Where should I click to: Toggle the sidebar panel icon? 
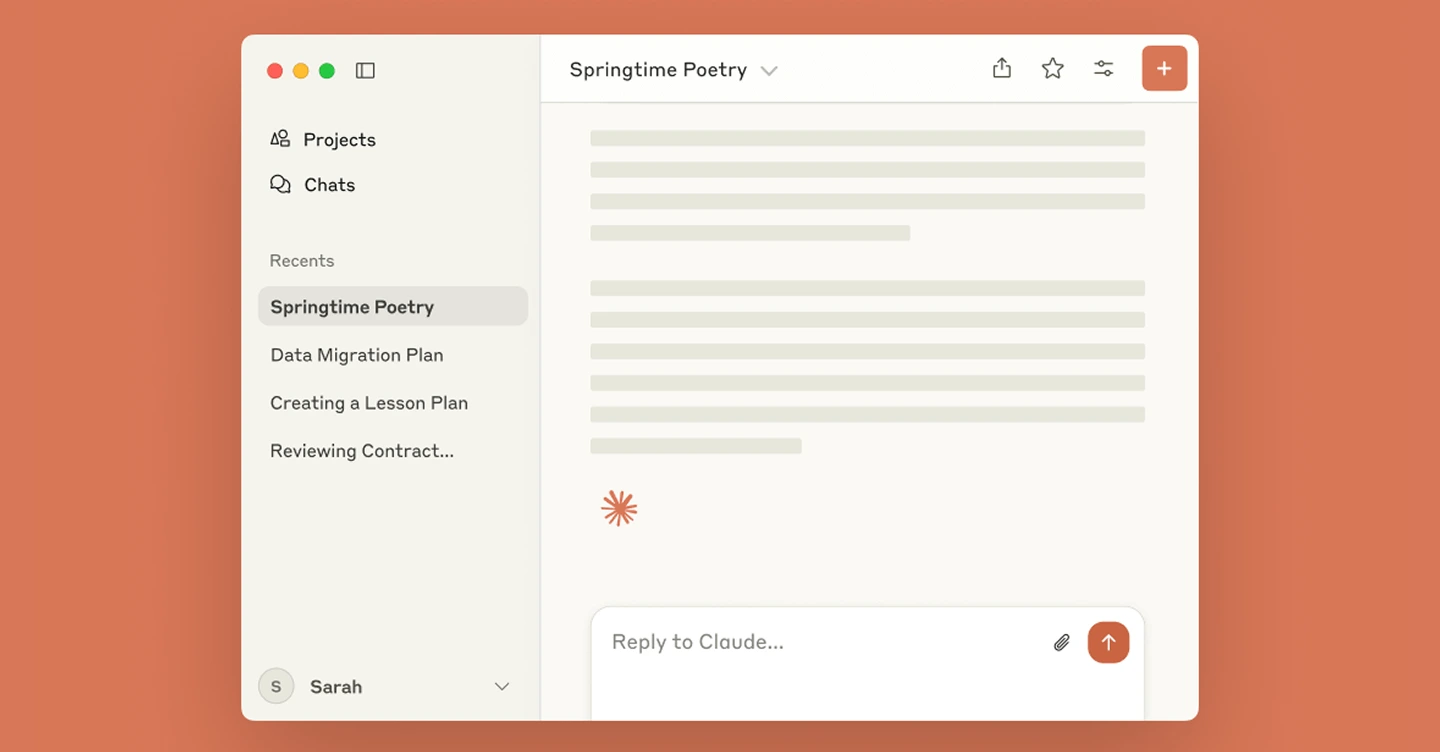(365, 71)
